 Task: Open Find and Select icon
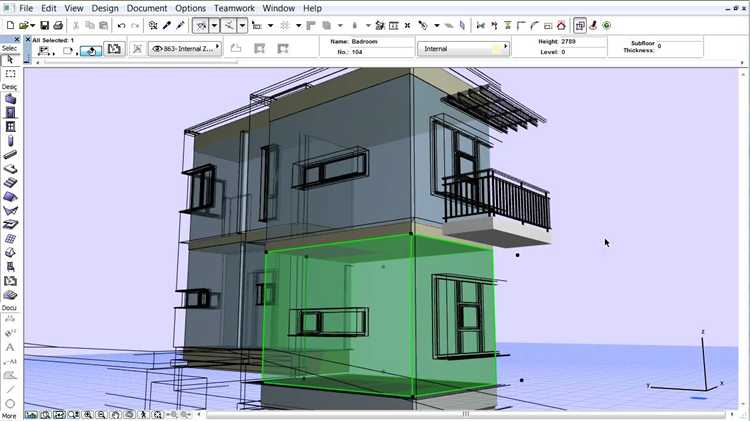point(153,25)
